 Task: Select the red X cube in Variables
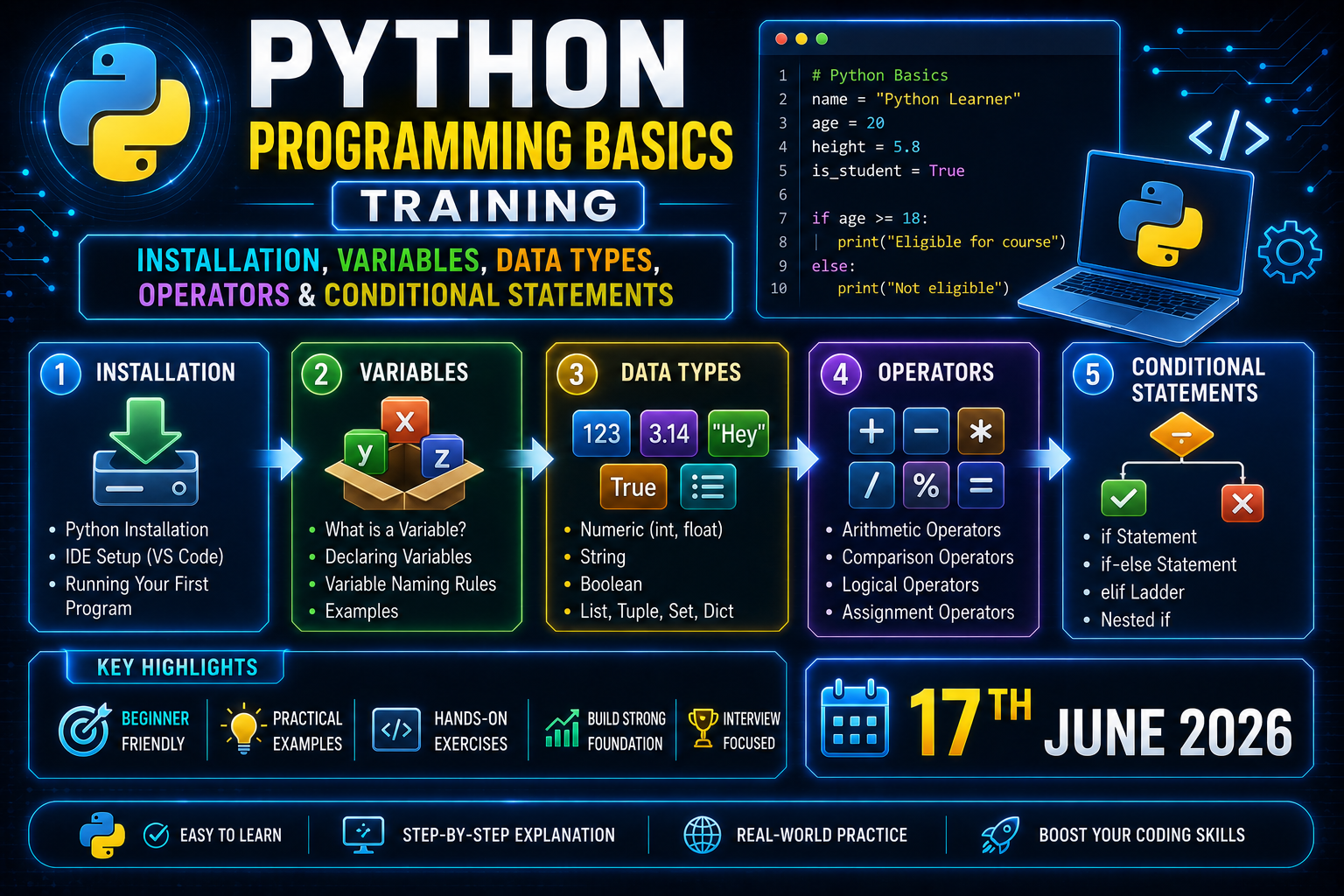[404, 422]
